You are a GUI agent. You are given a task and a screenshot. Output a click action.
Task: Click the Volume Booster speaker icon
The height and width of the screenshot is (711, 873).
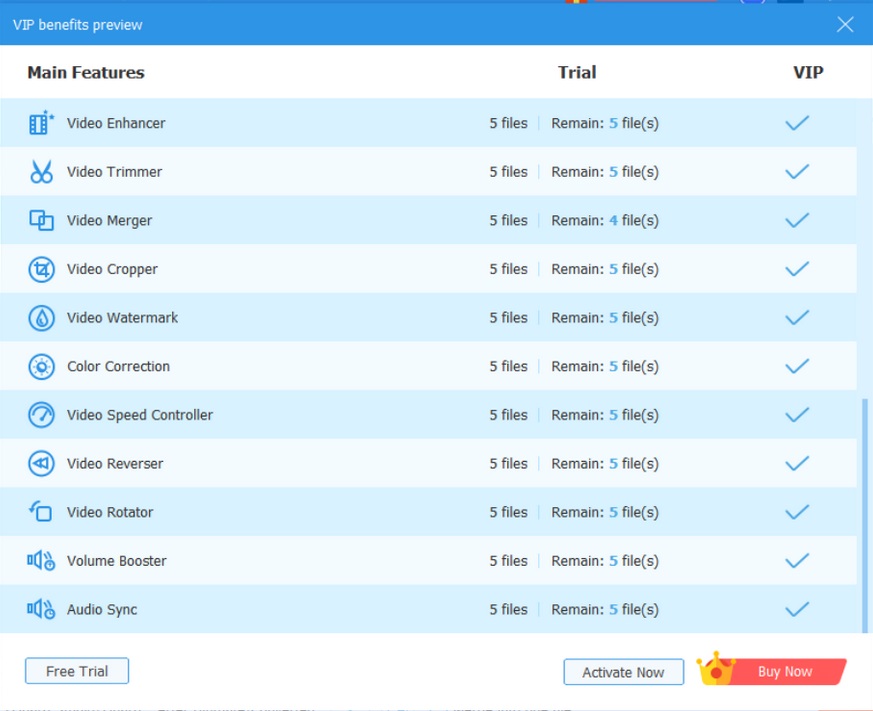pos(41,560)
